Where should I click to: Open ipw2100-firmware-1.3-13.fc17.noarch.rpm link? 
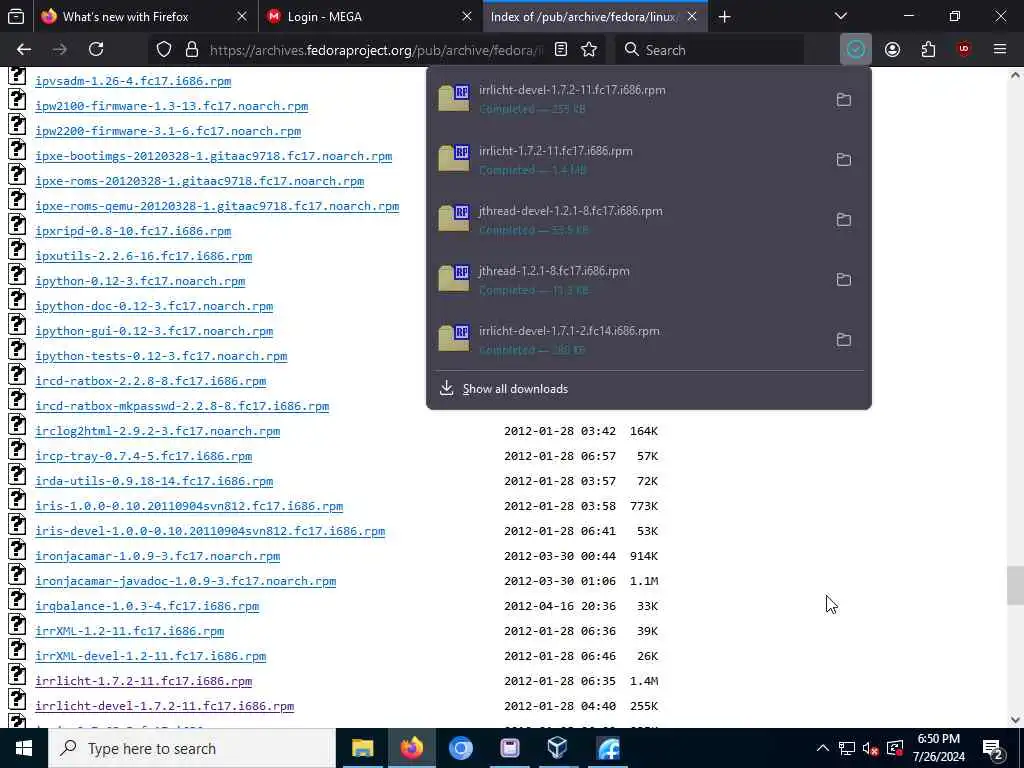tap(172, 106)
